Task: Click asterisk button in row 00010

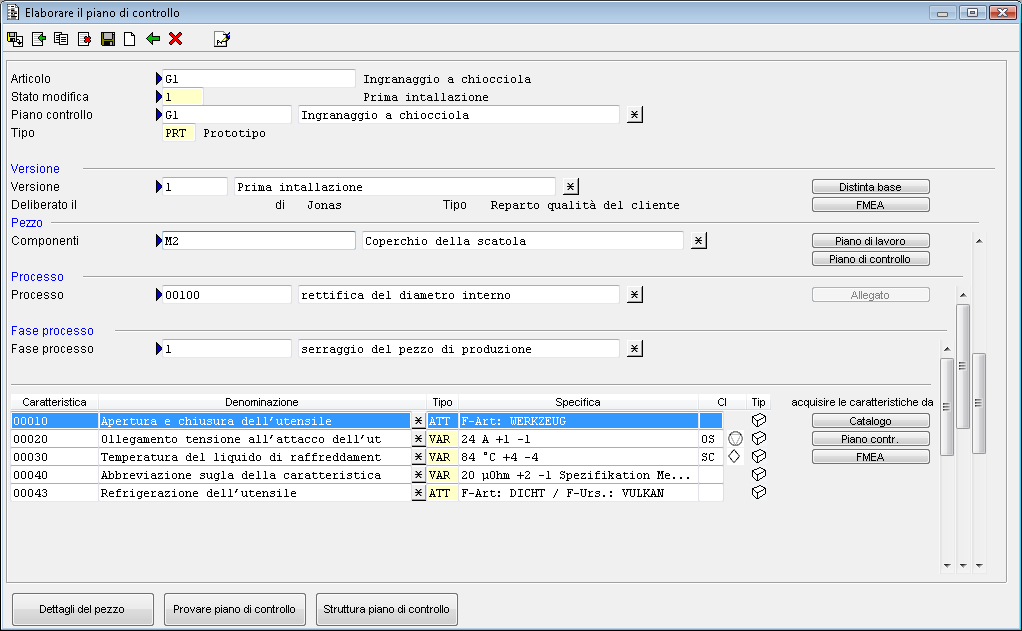Action: coord(418,421)
